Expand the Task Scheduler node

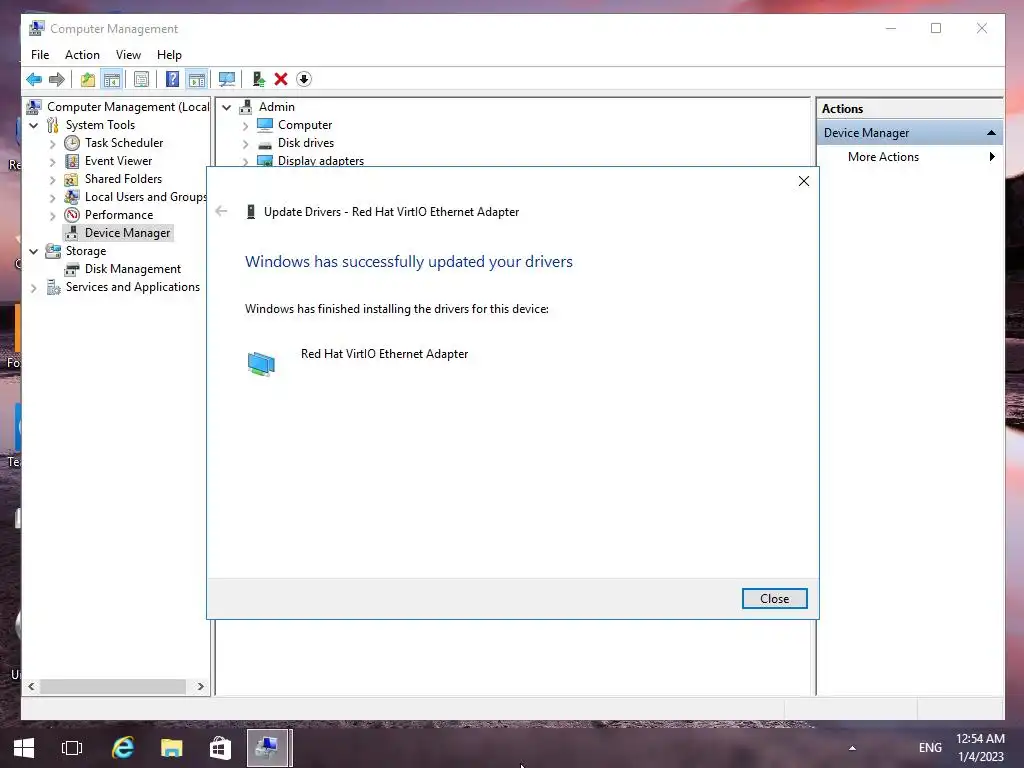pos(52,143)
